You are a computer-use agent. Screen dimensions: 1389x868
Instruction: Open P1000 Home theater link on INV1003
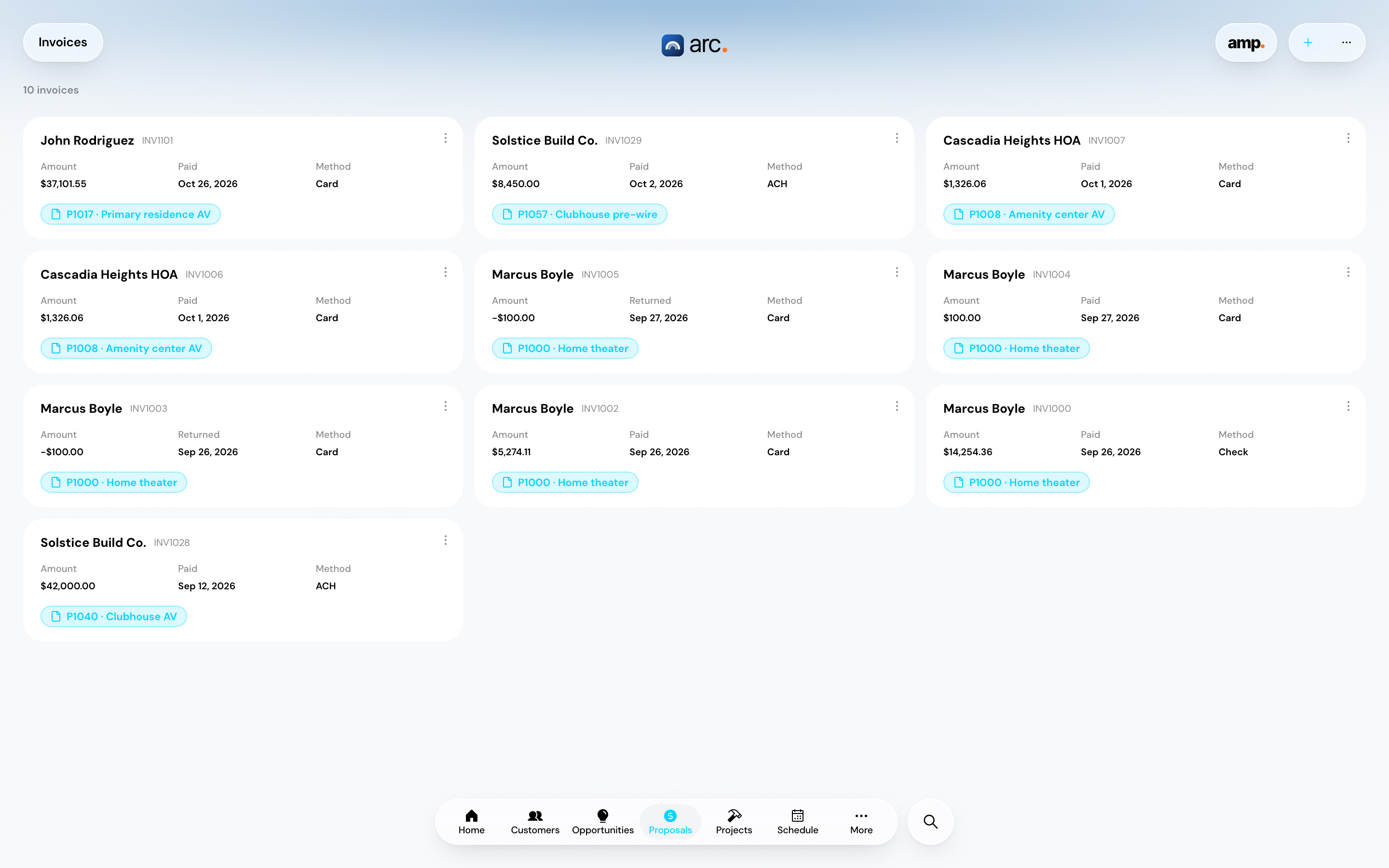[114, 482]
